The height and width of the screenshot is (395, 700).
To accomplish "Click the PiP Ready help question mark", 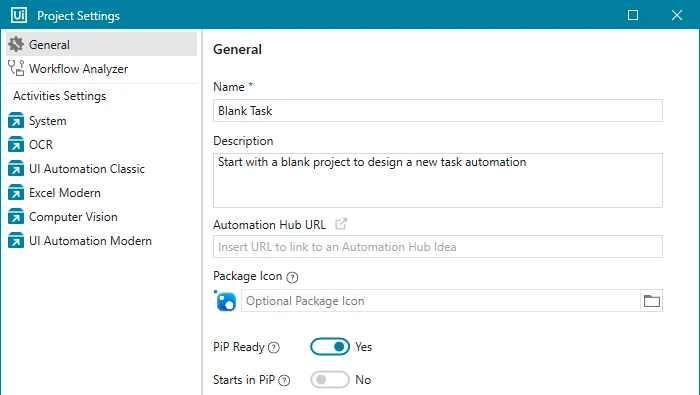I will point(274,348).
